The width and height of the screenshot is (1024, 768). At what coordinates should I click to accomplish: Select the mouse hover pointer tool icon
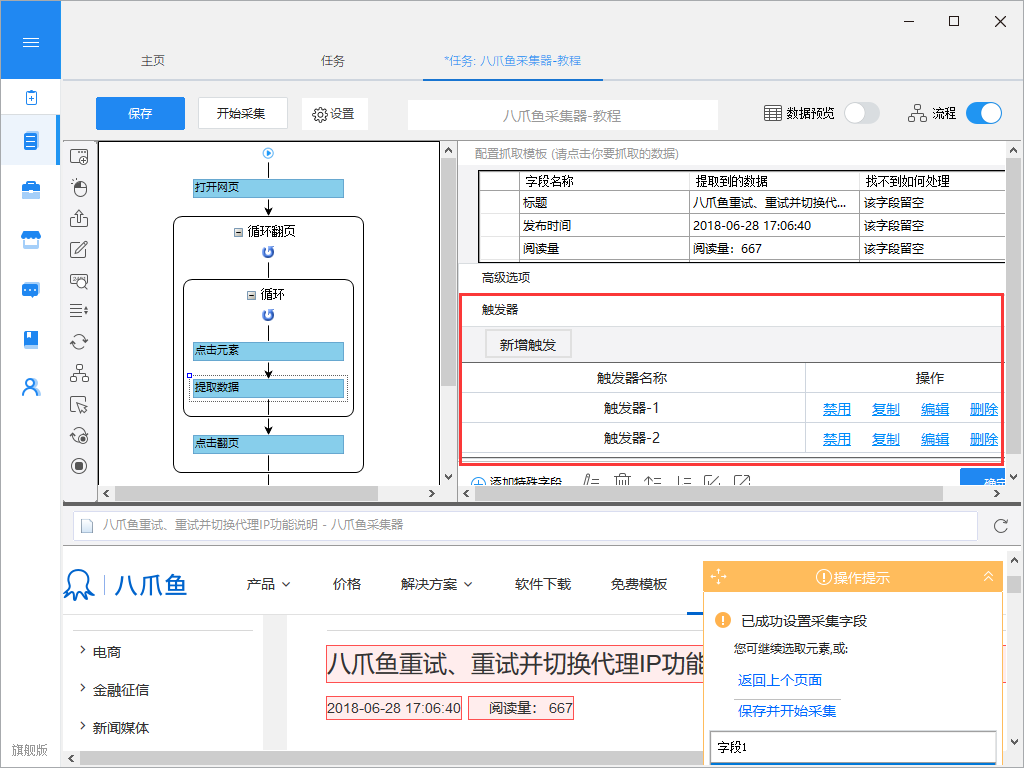pos(79,405)
